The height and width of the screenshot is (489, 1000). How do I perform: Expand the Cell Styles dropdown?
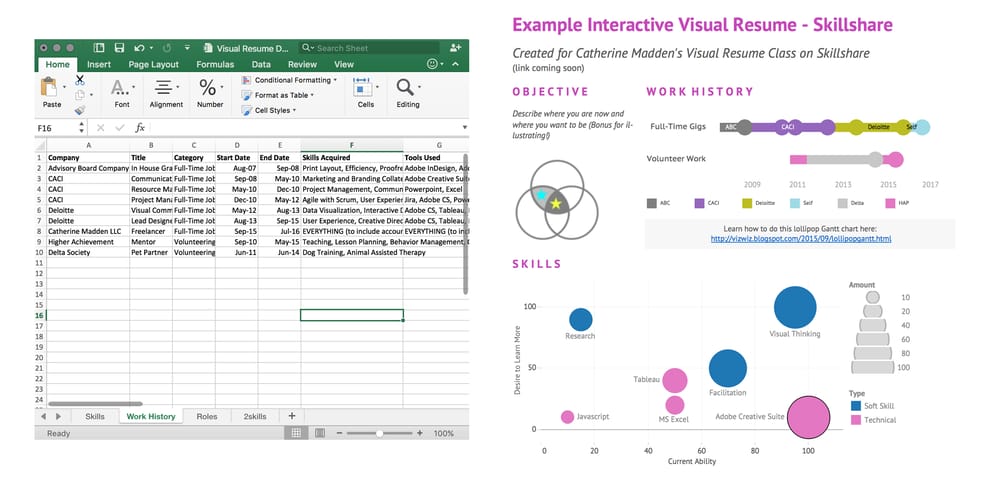tap(294, 111)
